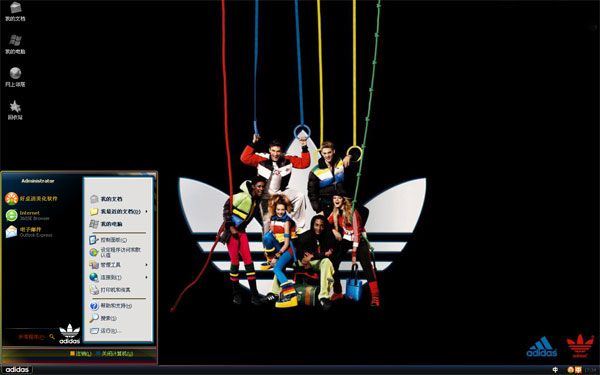The width and height of the screenshot is (600, 375).
Task: Expand the Administrative Tools submenu arrow
Action: pyautogui.click(x=146, y=265)
